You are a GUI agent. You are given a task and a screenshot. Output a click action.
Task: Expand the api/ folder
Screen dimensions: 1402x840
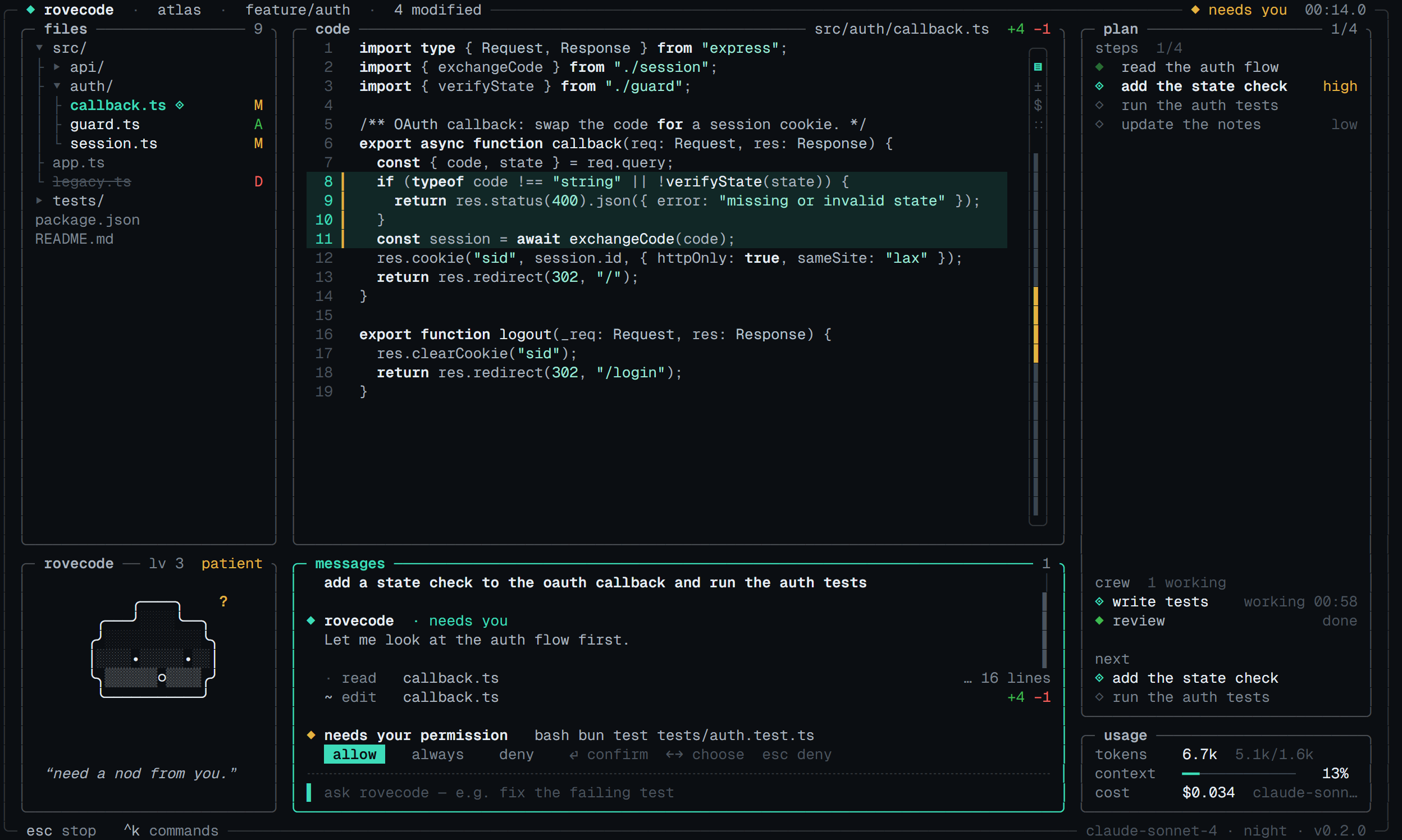pyautogui.click(x=57, y=67)
